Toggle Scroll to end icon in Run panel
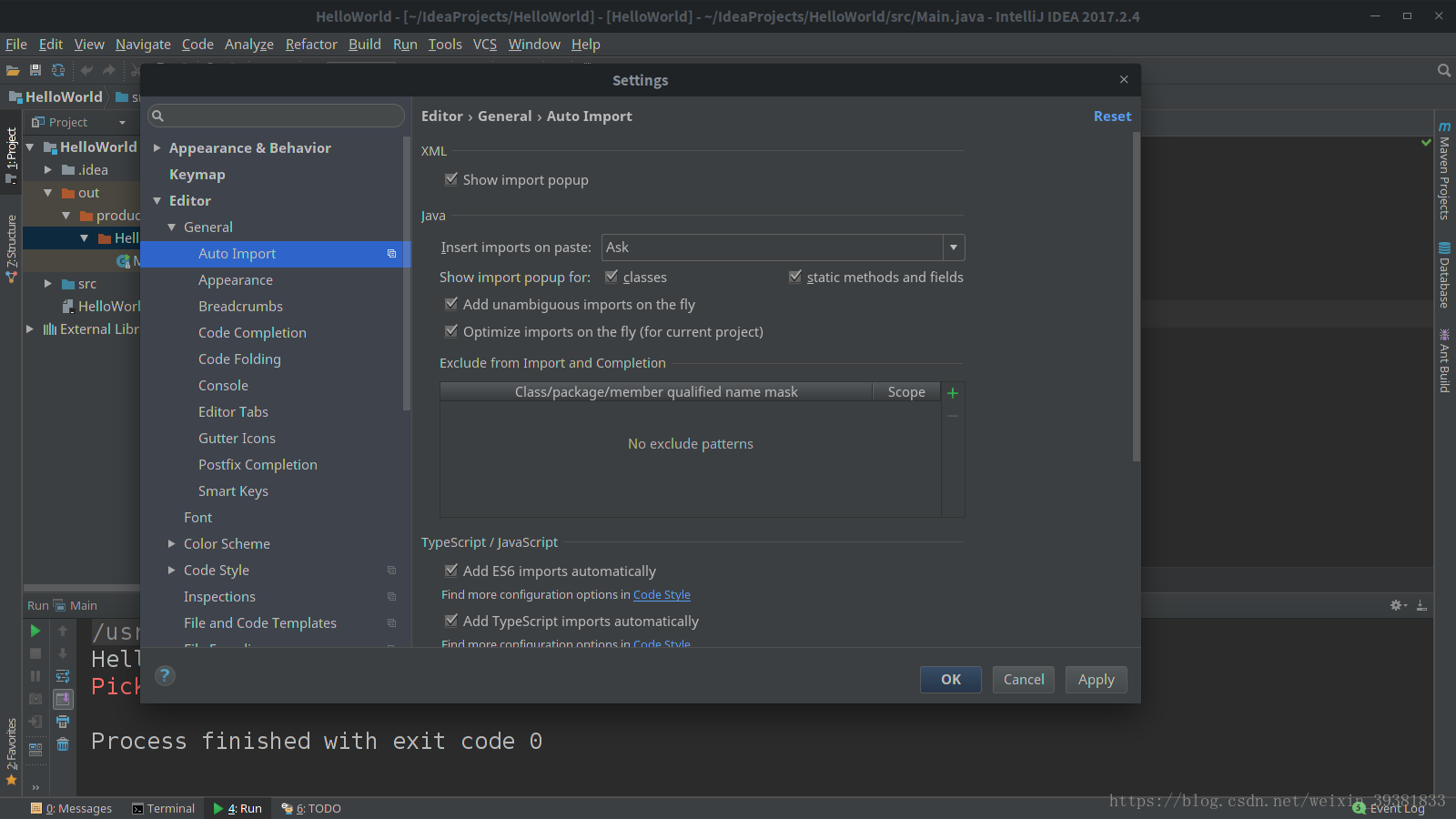 tap(63, 699)
